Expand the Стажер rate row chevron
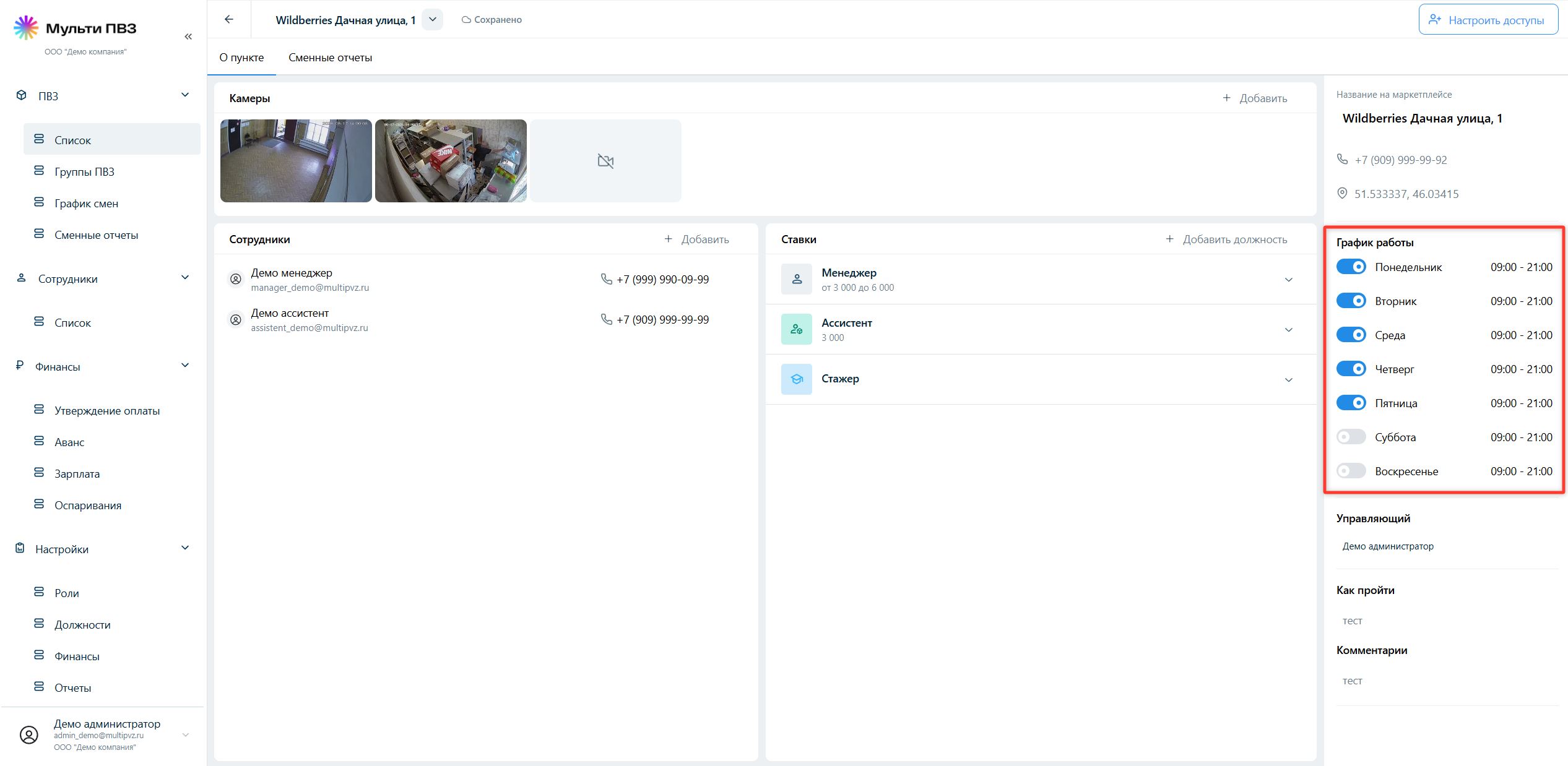This screenshot has width=1568, height=766. (x=1288, y=380)
